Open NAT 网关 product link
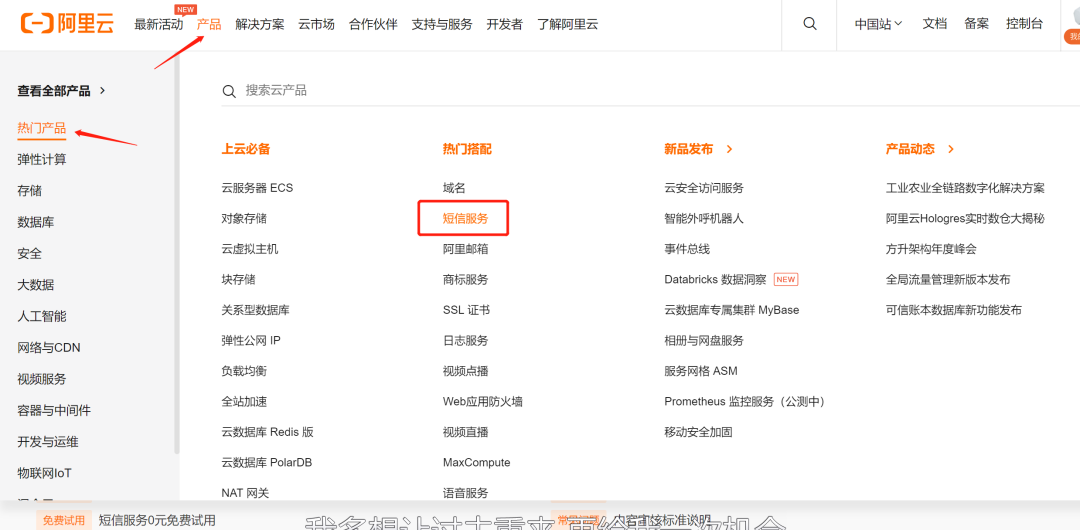1080x530 pixels. 245,493
